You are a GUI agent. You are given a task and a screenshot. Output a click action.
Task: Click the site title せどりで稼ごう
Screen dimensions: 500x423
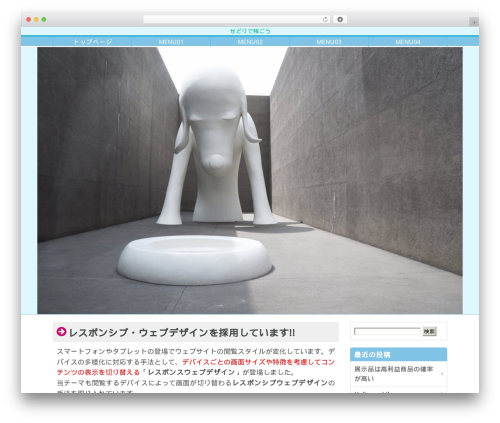pos(250,31)
